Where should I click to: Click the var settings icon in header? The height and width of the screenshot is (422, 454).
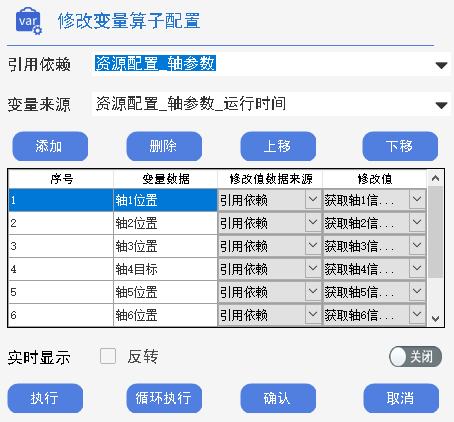[x=29, y=21]
